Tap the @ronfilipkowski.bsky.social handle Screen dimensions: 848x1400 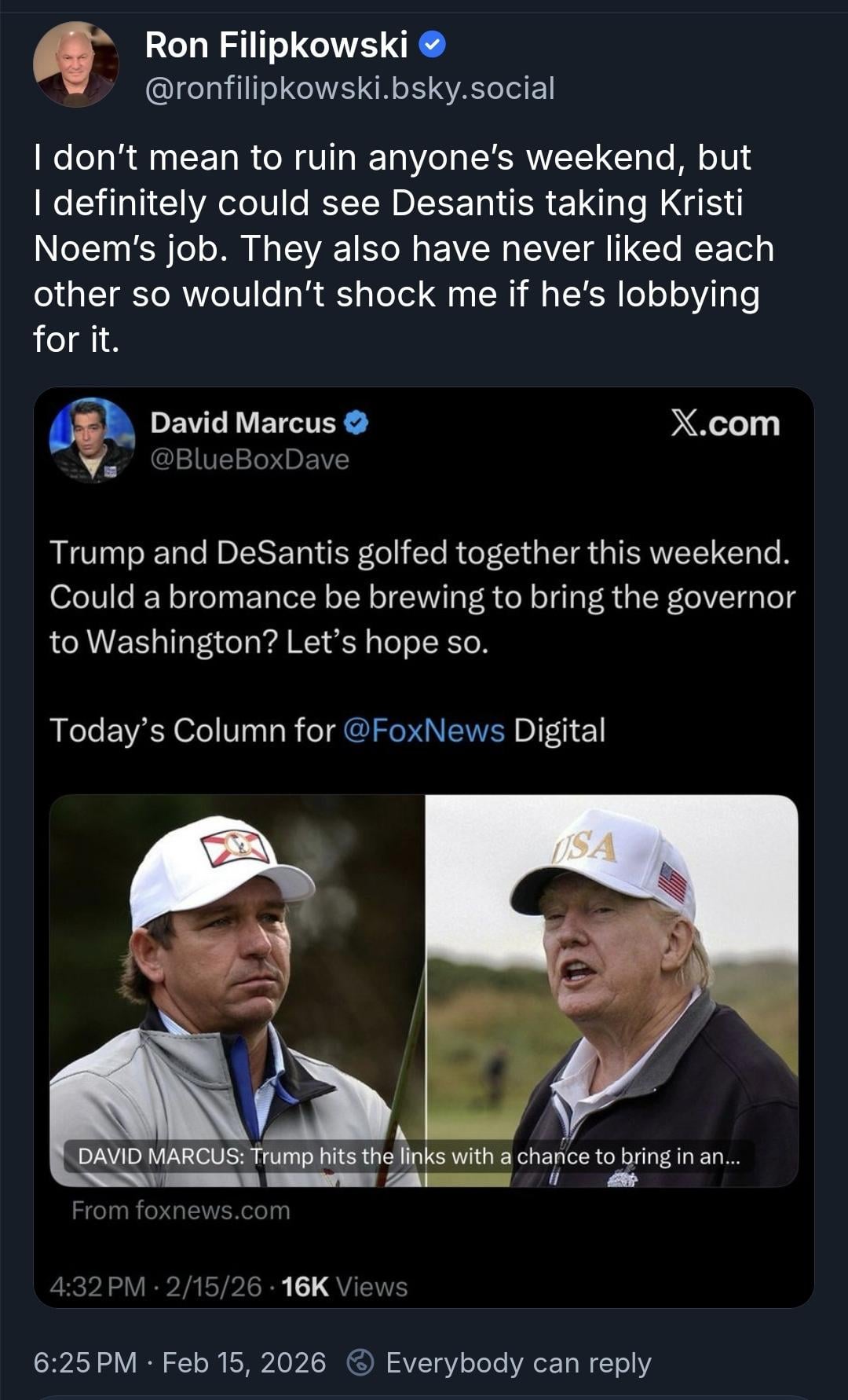tap(350, 88)
